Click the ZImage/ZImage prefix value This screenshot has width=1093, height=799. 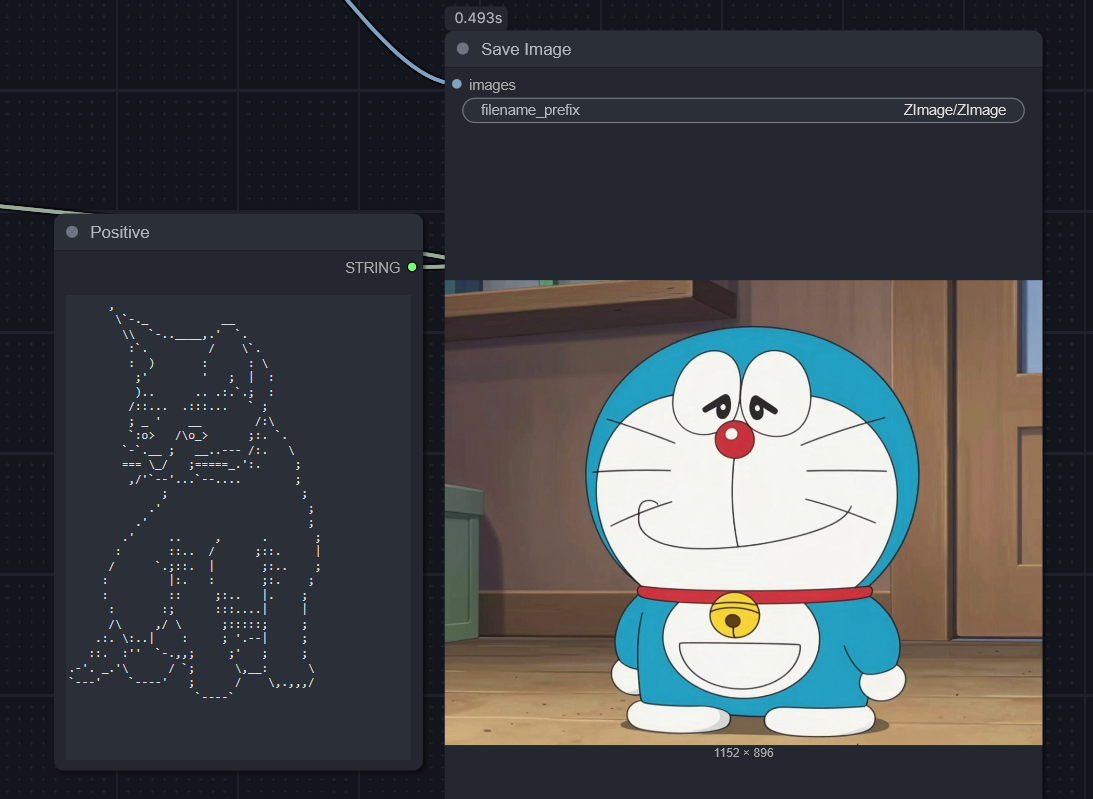click(954, 110)
